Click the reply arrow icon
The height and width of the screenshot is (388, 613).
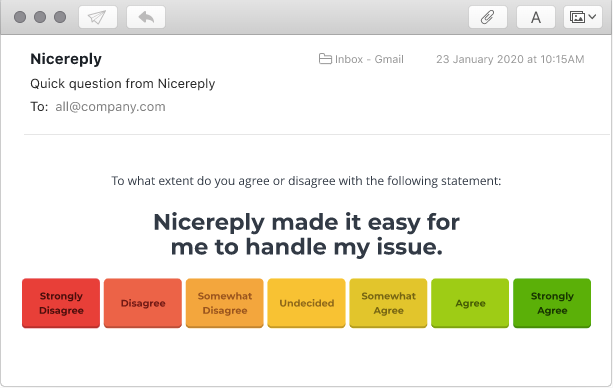tap(146, 17)
